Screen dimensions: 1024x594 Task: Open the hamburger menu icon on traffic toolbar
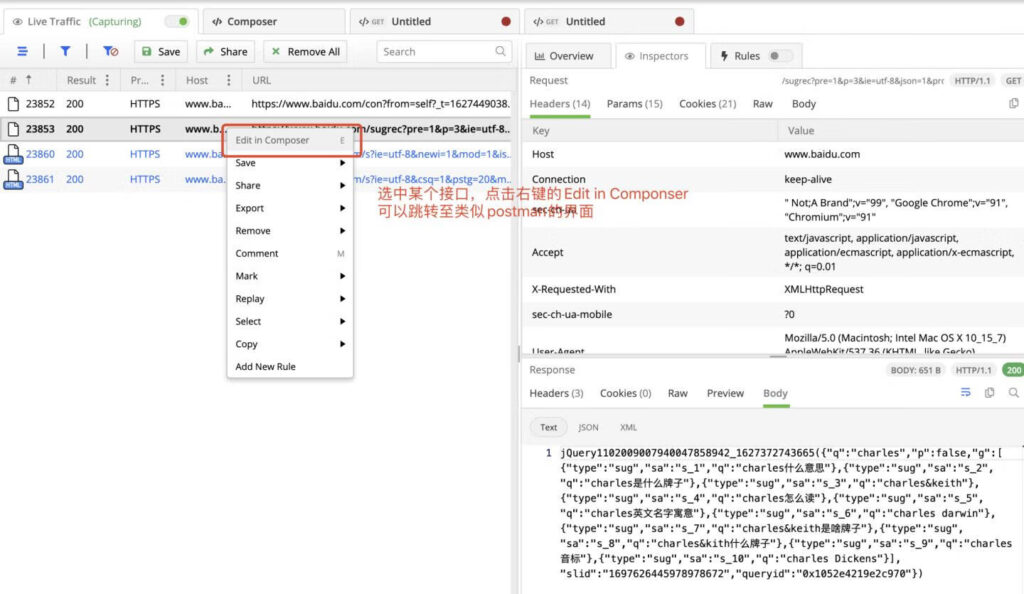(x=22, y=51)
